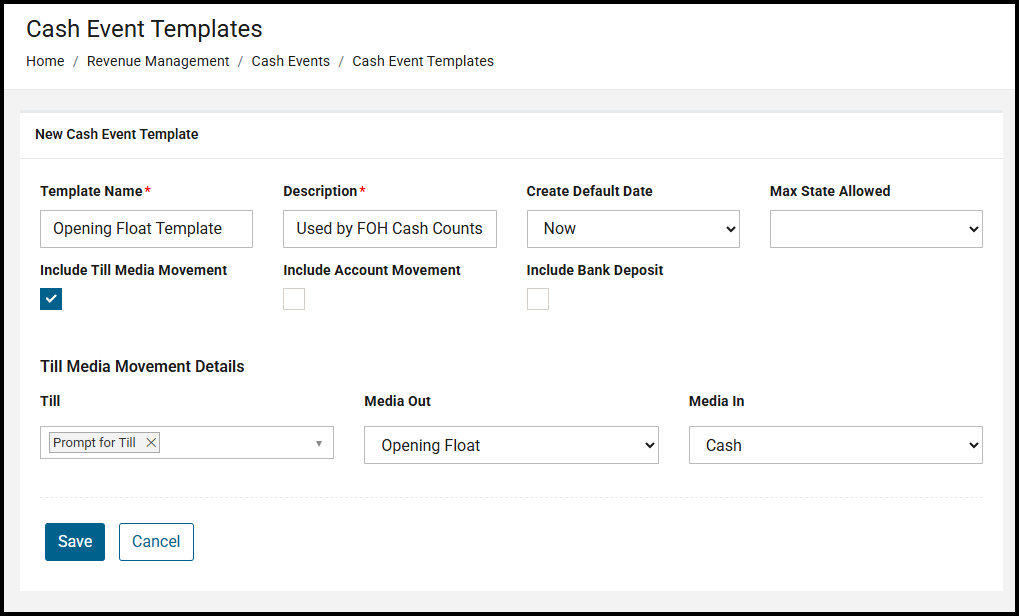The image size is (1019, 616).
Task: Click the Media In label
Action: pos(717,402)
